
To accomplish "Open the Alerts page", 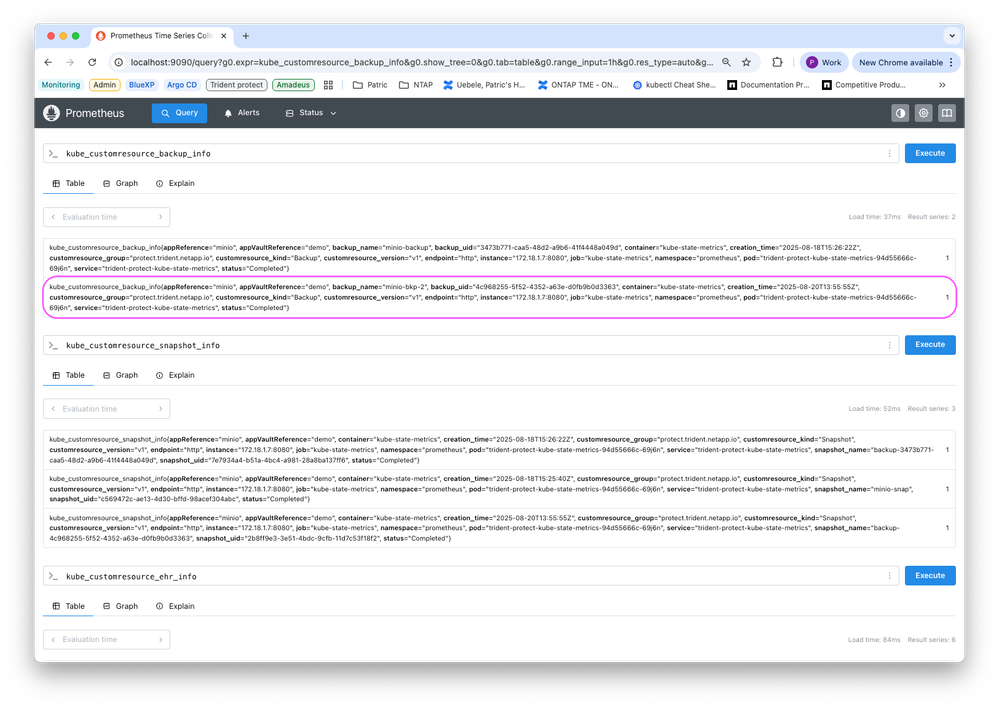I will pos(241,113).
